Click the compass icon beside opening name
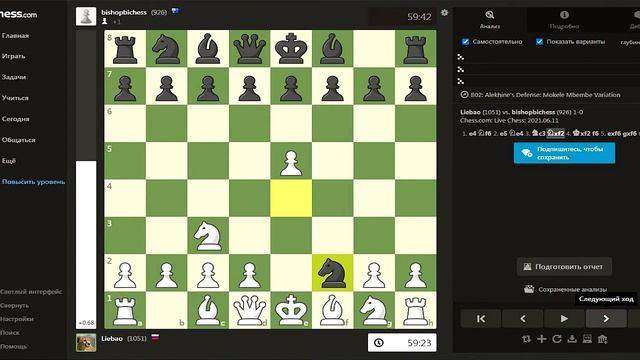Image resolution: width=640 pixels, height=360 pixels. pyautogui.click(x=464, y=95)
